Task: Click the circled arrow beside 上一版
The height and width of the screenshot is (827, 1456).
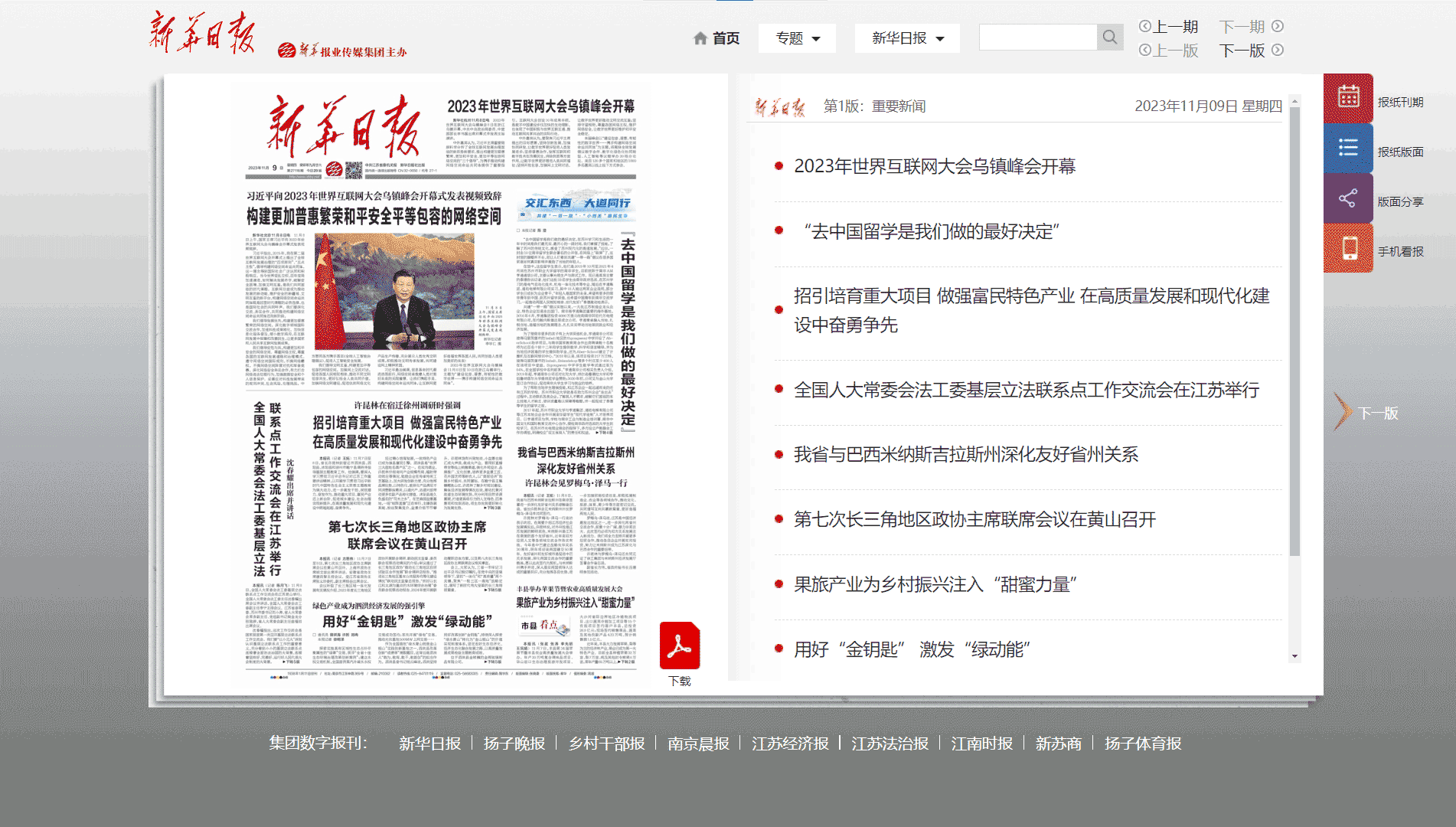Action: [1145, 50]
